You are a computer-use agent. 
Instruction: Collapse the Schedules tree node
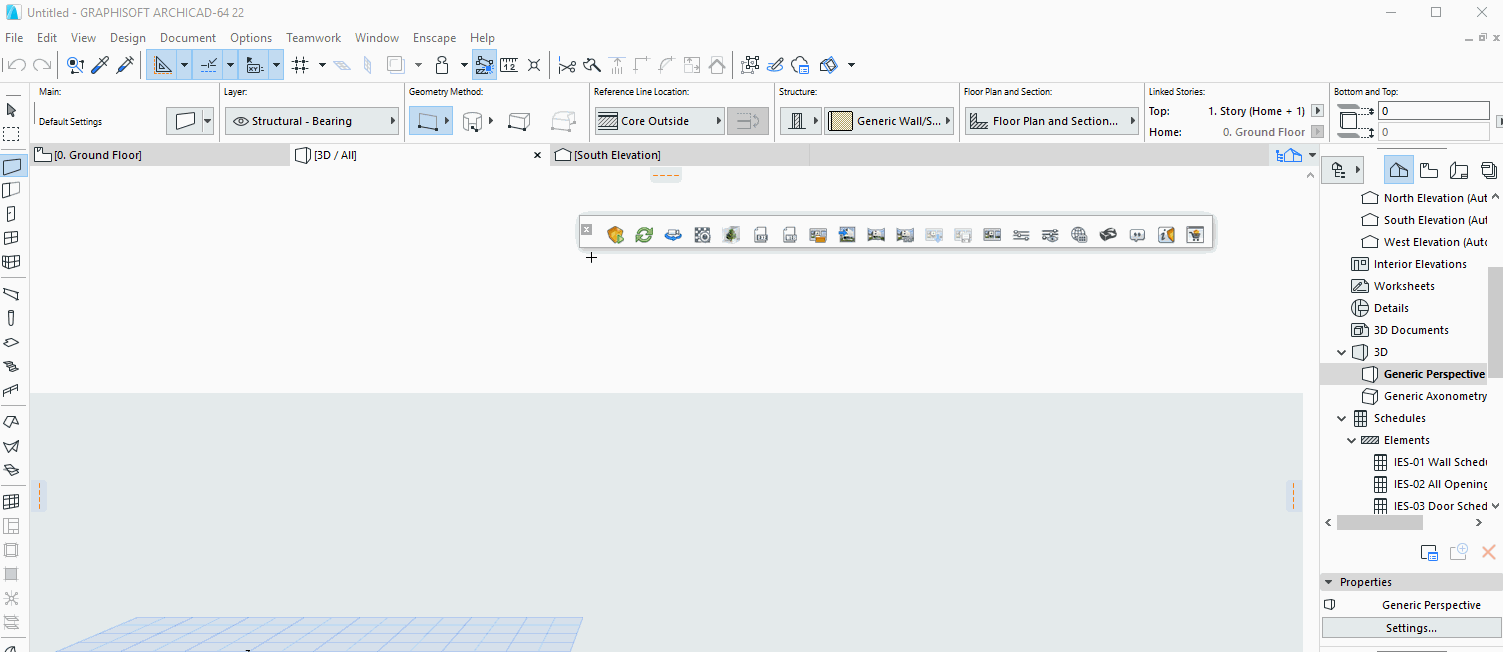[1342, 418]
